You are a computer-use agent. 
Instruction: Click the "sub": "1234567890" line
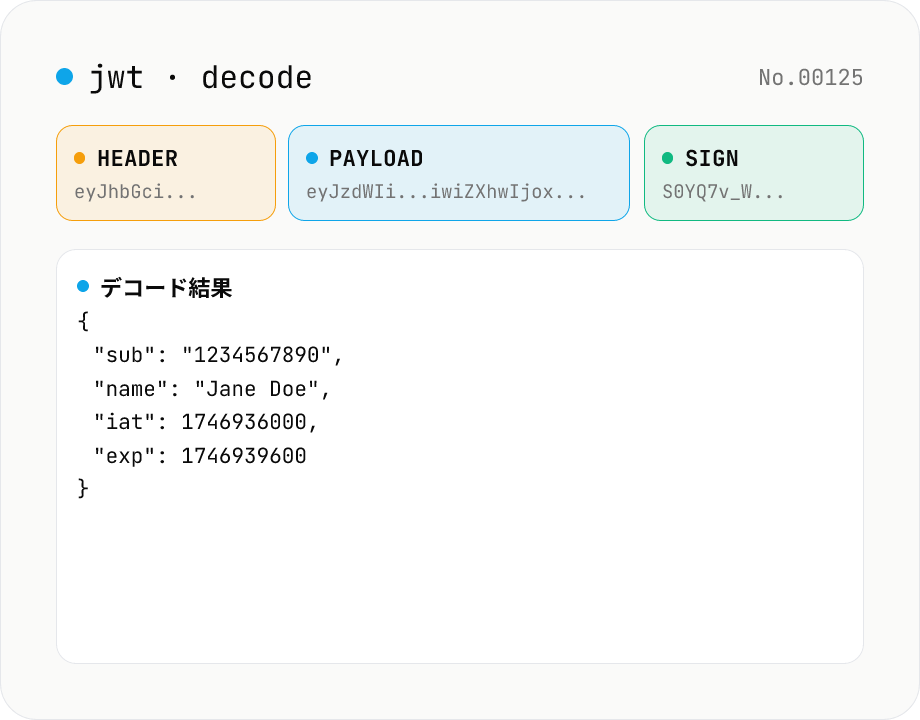[218, 355]
